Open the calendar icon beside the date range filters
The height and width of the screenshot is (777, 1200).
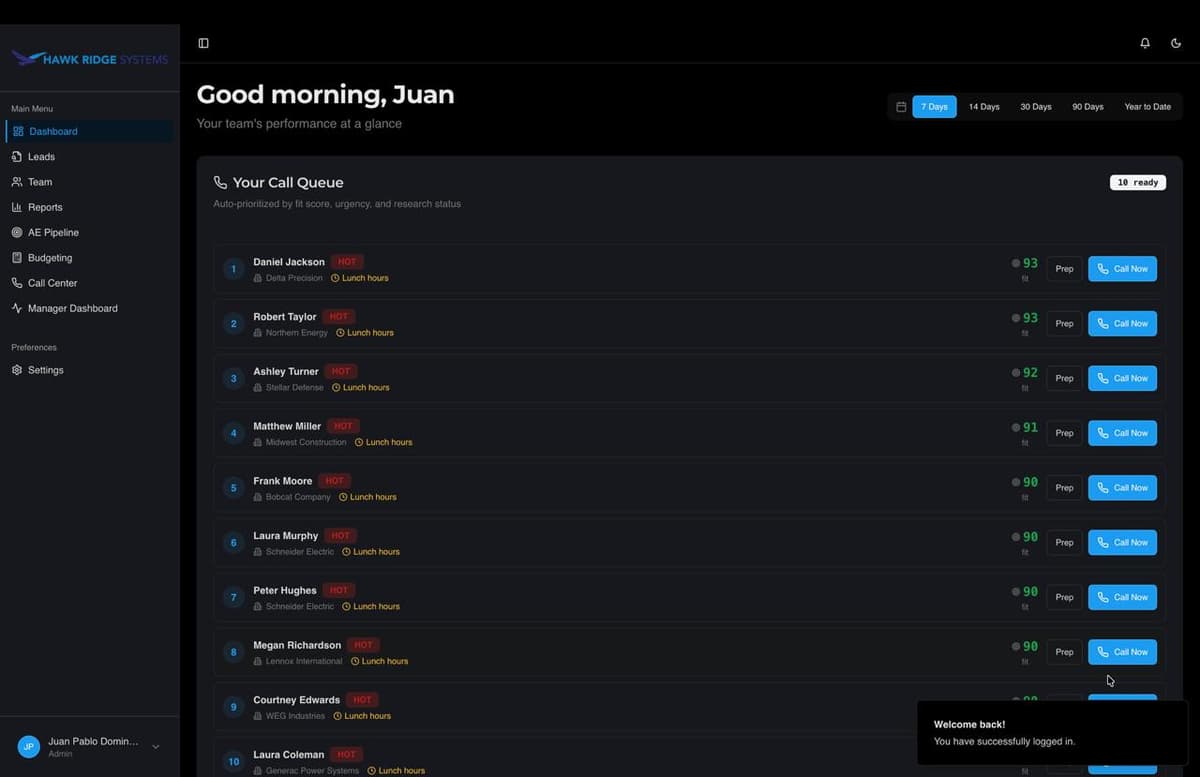pyautogui.click(x=899, y=106)
